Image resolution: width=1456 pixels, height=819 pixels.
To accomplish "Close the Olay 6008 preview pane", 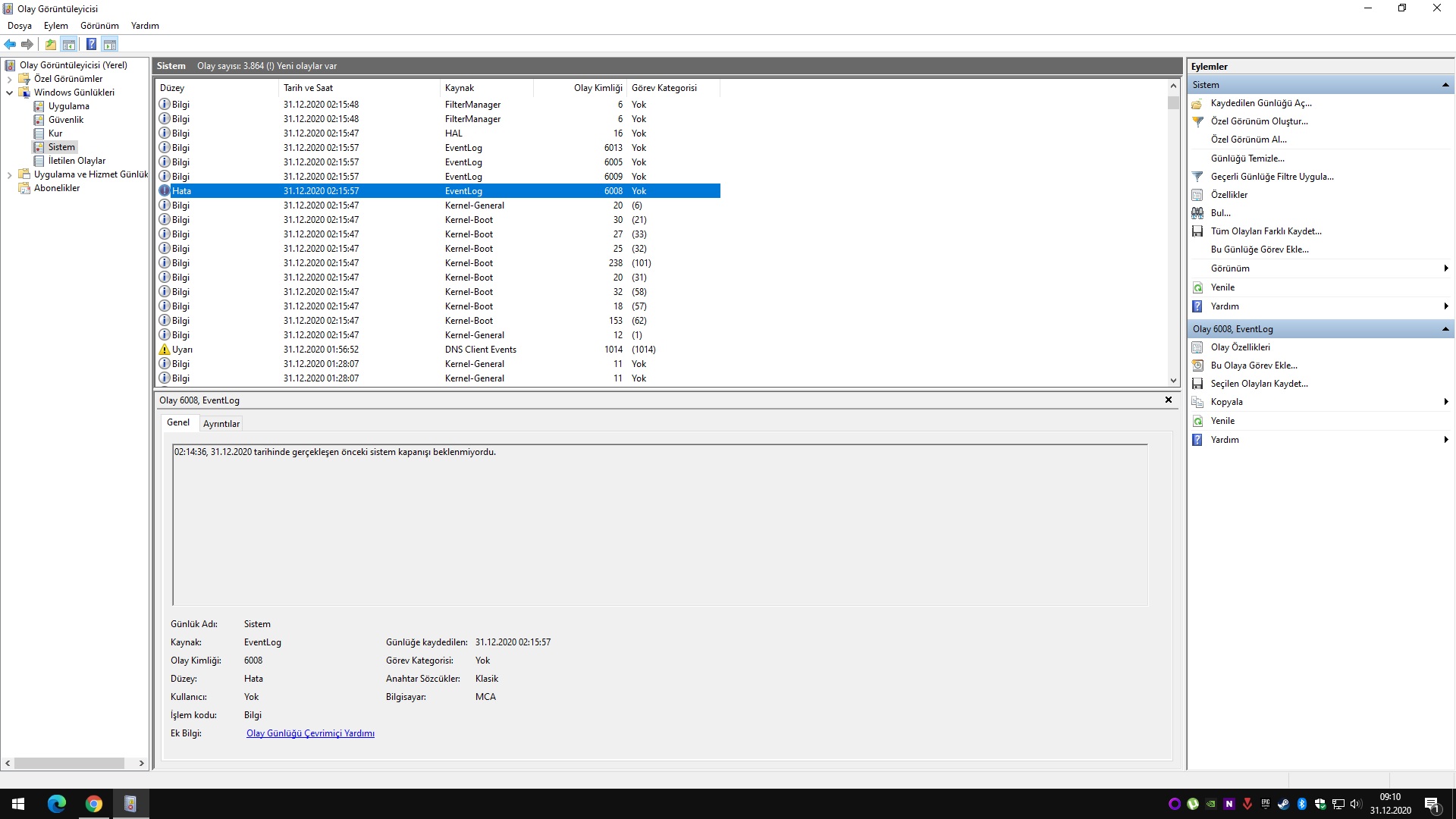I will [1168, 400].
